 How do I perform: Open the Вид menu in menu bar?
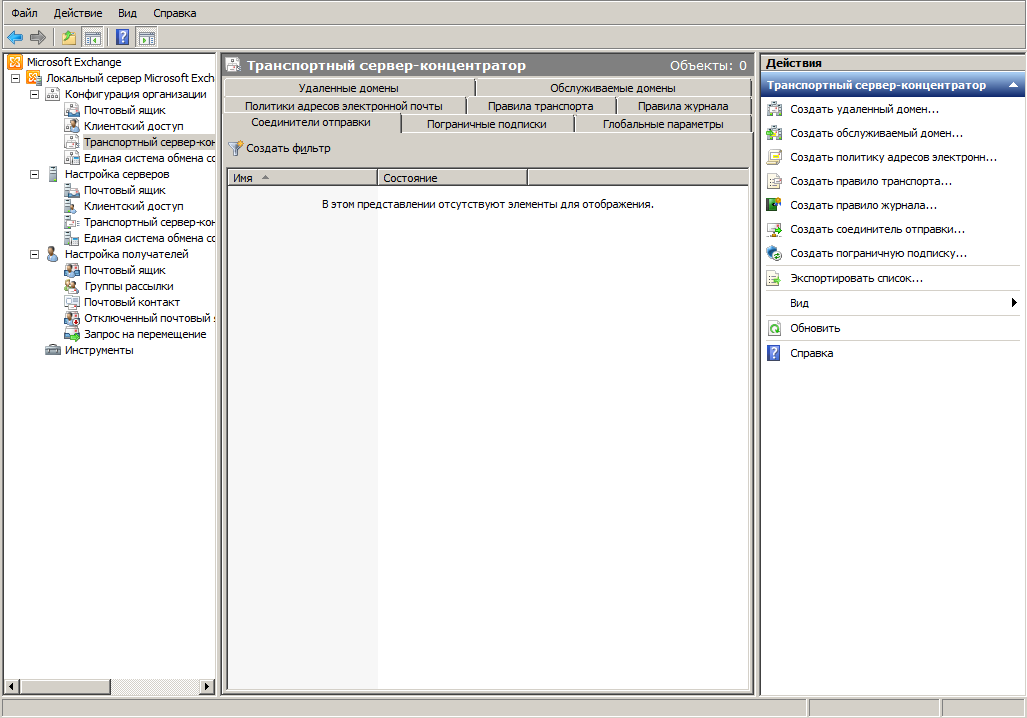[128, 13]
